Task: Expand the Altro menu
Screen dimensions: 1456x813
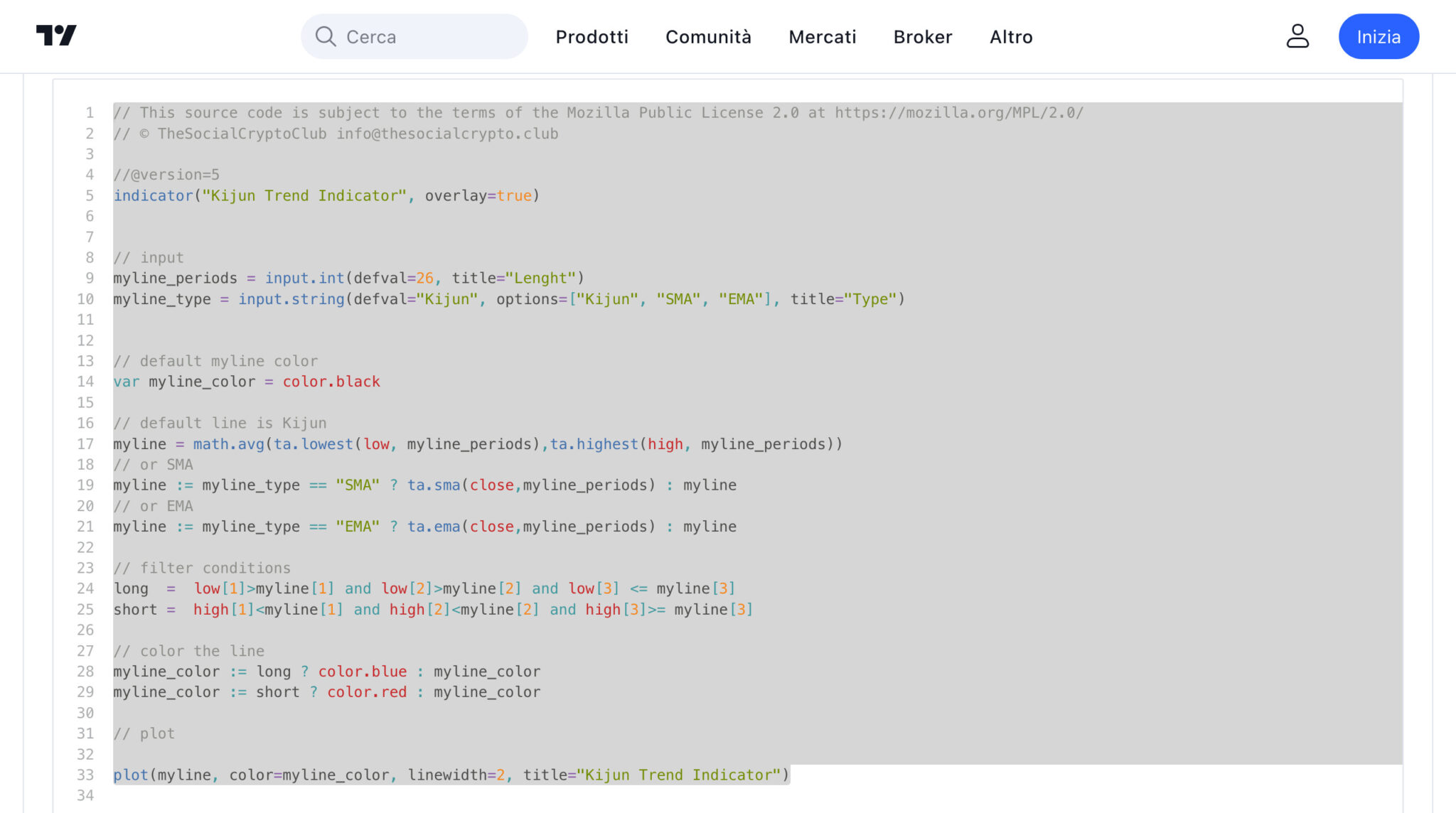Action: click(1011, 37)
